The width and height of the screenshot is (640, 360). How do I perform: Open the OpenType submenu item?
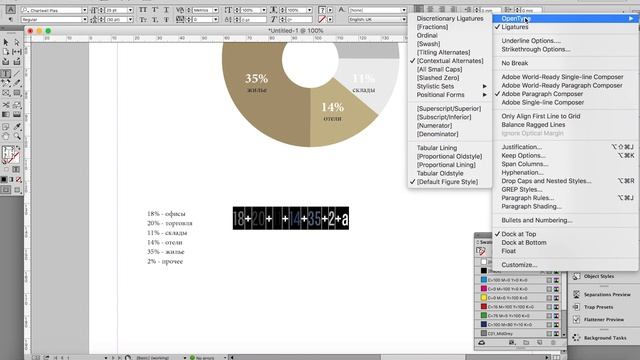(565, 19)
